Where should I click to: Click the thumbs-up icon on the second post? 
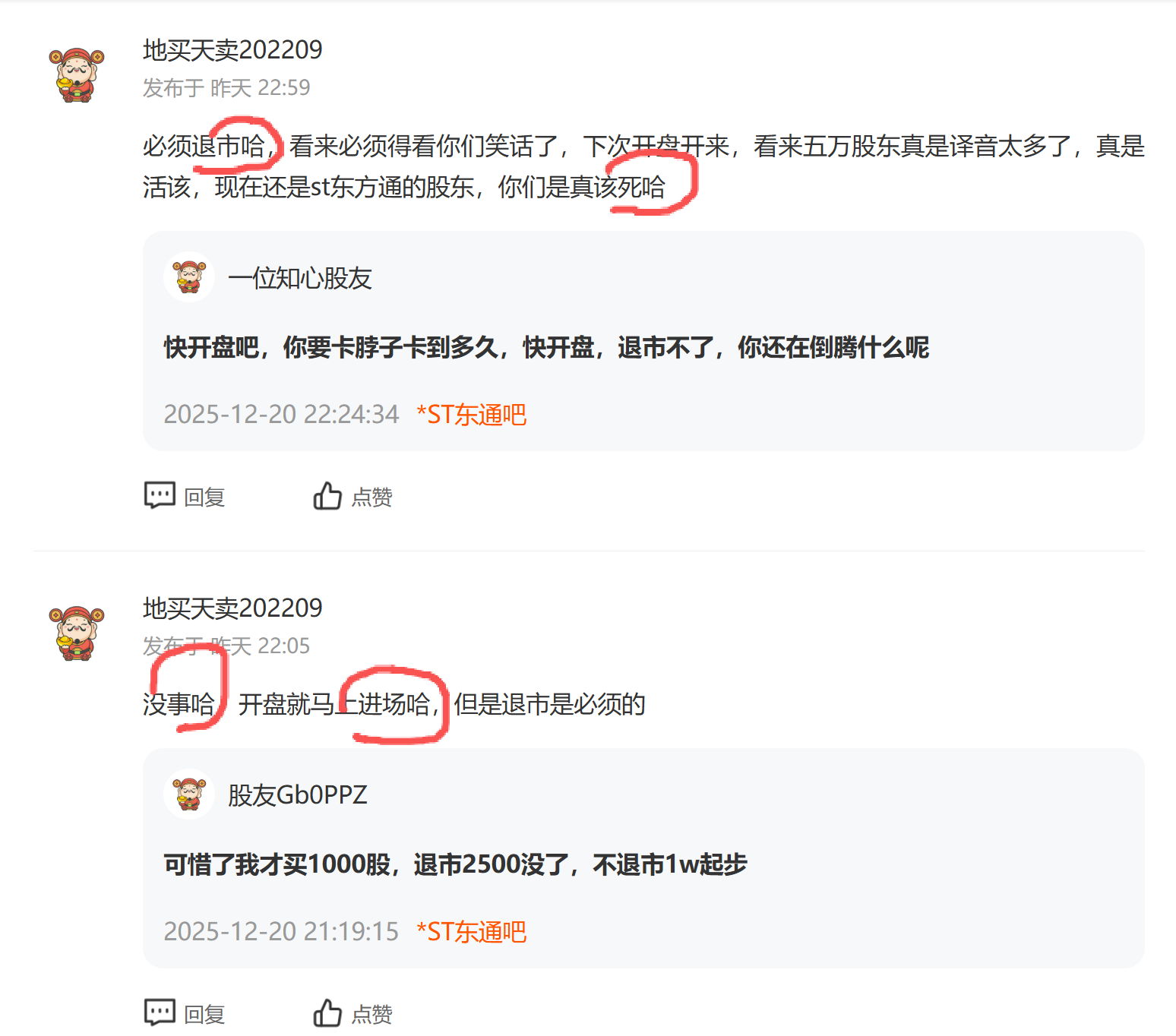(327, 1012)
